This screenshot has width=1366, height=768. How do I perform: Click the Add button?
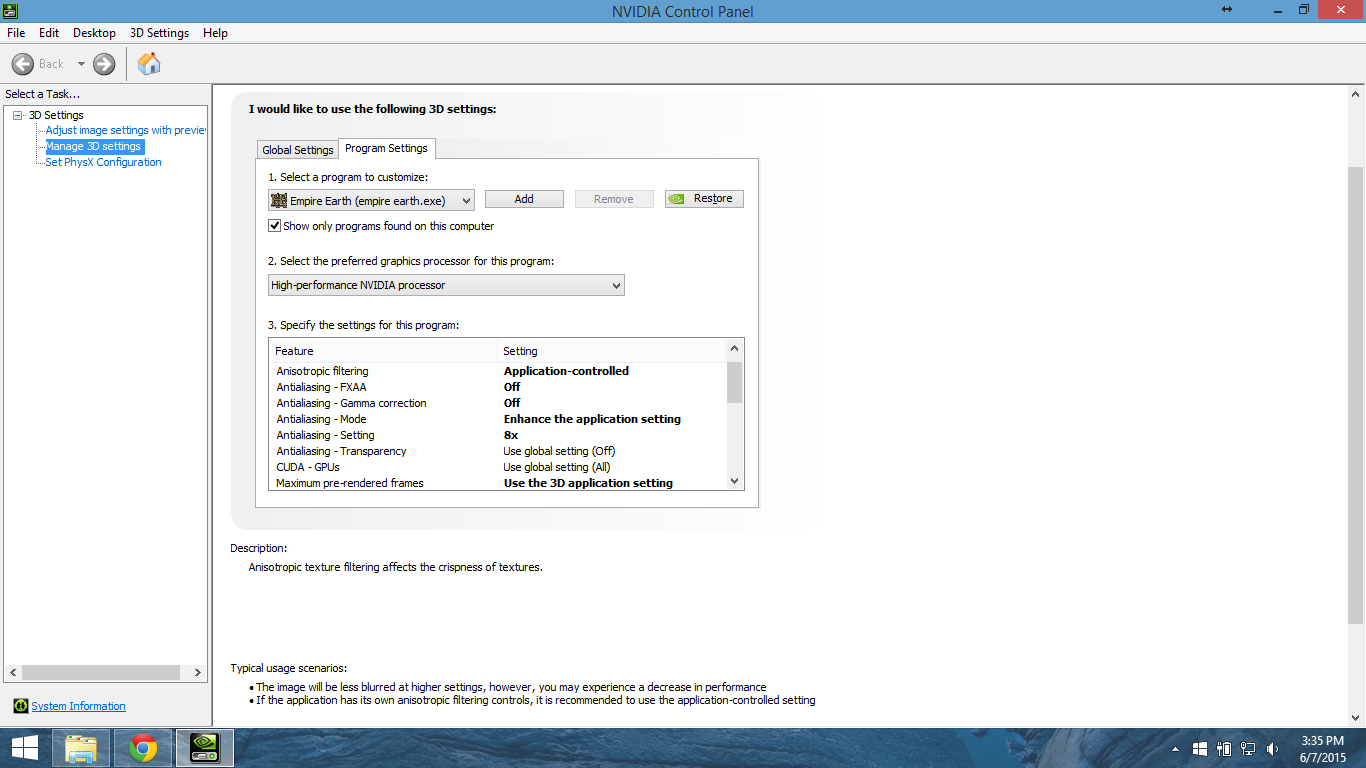(524, 199)
